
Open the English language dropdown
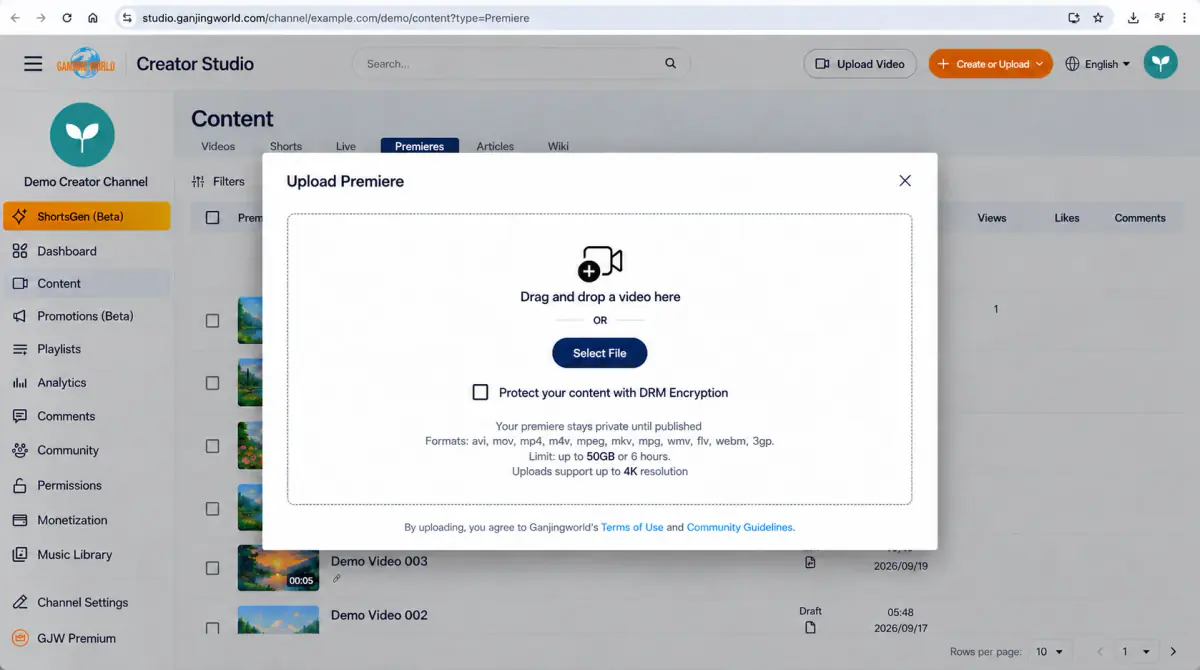1097,64
